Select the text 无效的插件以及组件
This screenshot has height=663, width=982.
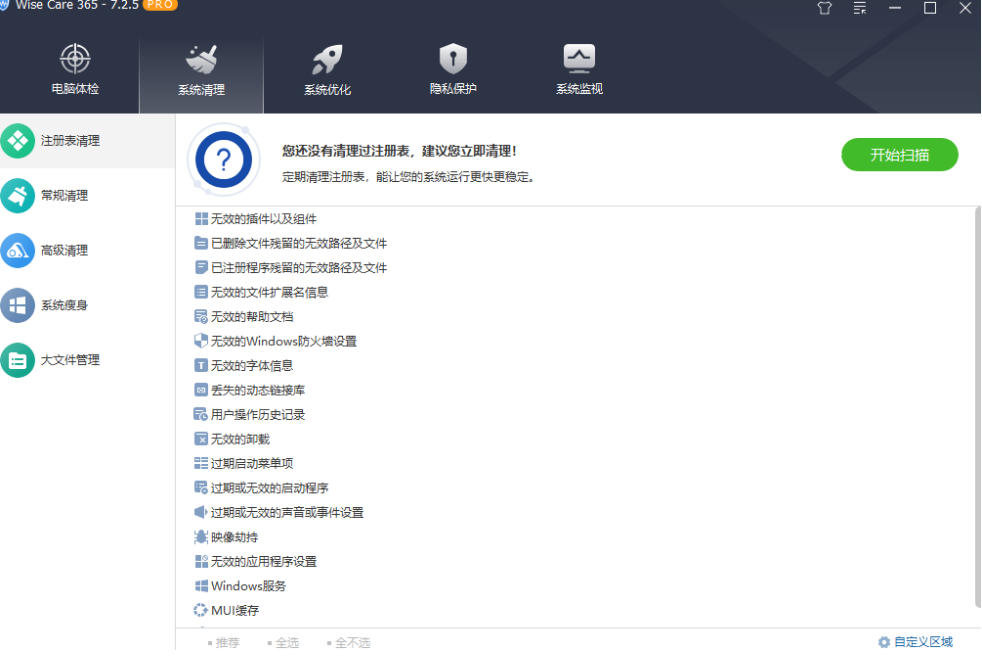(264, 218)
